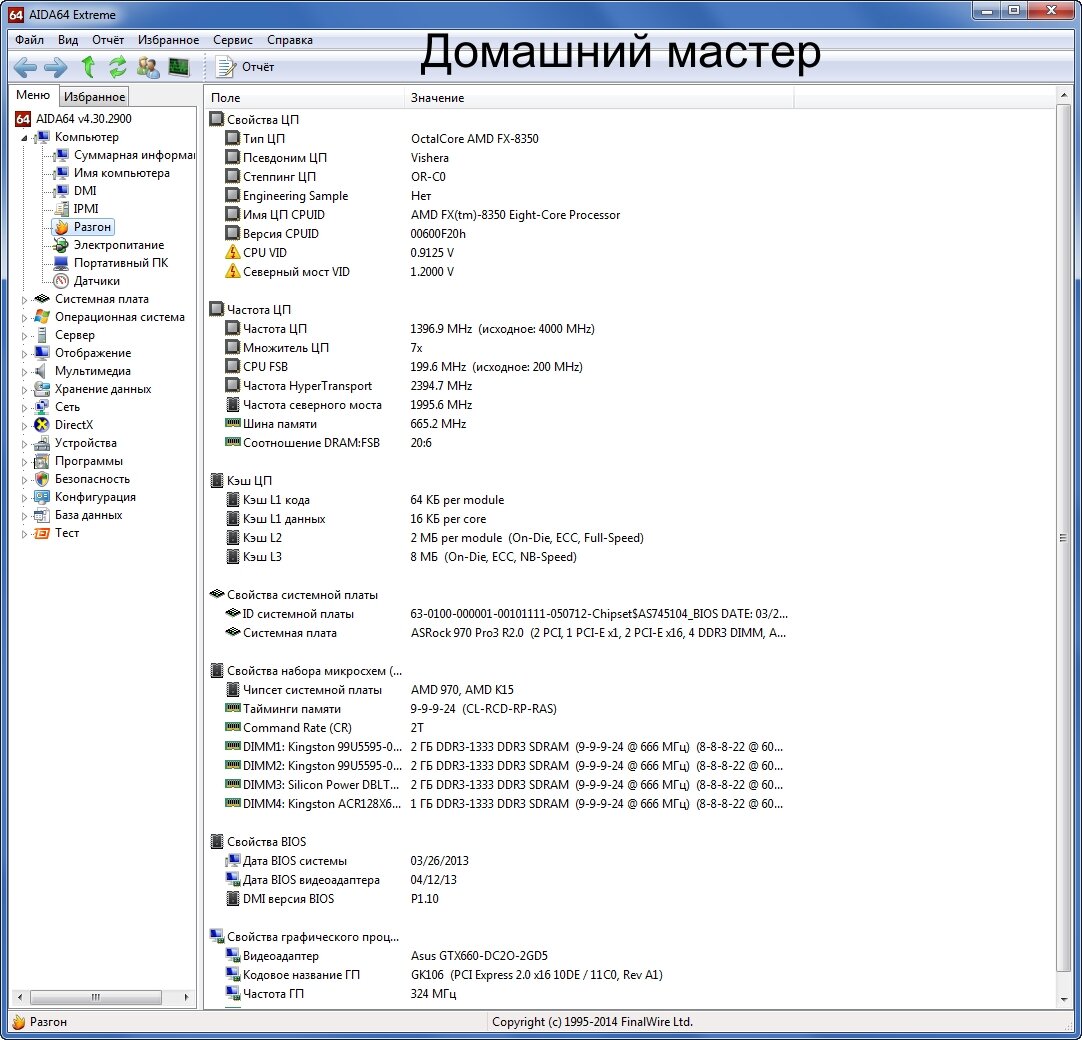
Task: Open the Избранное menu in menu bar
Action: 168,40
